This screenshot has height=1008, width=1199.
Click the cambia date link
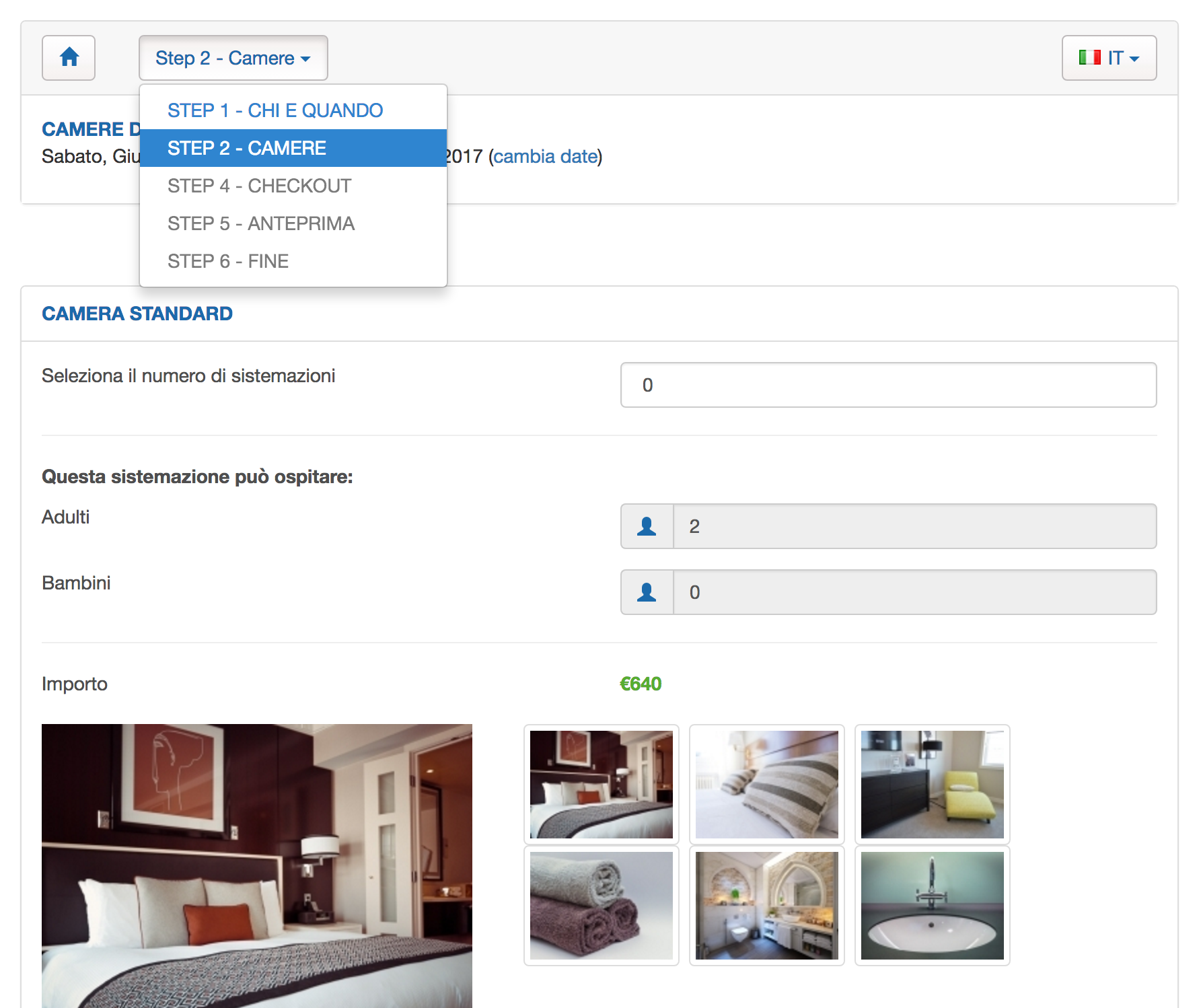(545, 156)
